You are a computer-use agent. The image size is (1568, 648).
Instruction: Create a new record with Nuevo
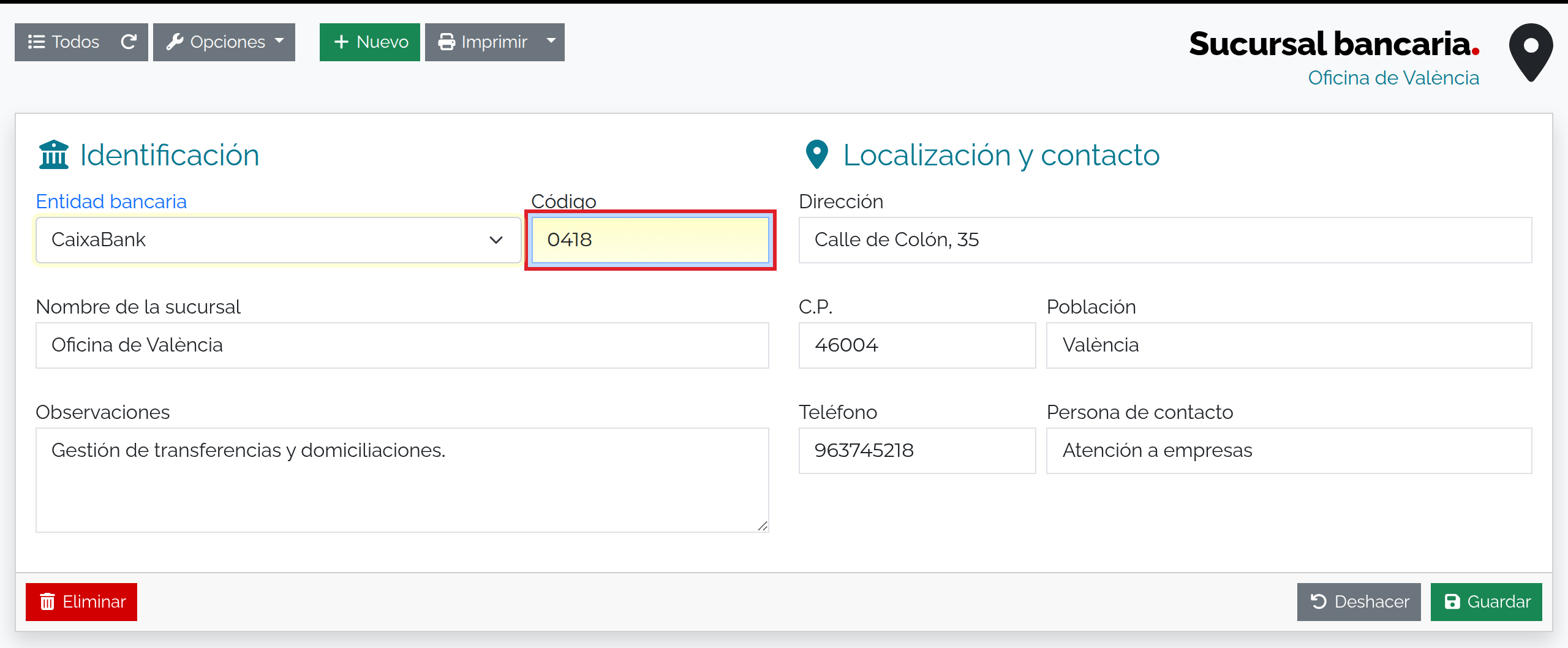coord(370,42)
